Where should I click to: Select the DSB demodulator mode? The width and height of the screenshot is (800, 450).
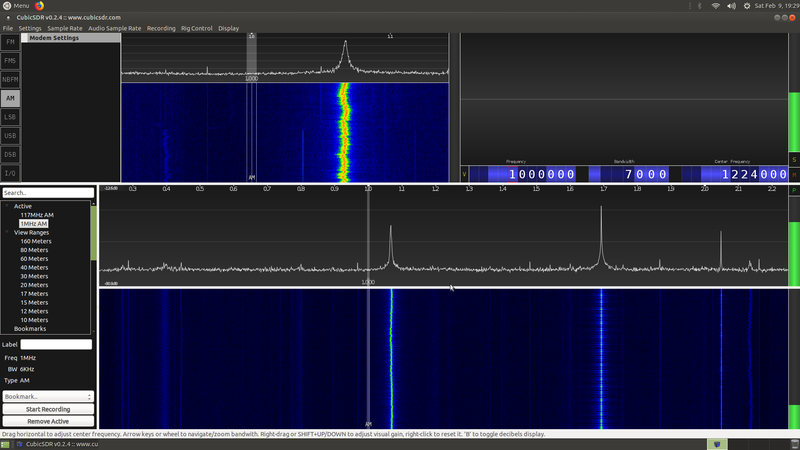click(10, 155)
